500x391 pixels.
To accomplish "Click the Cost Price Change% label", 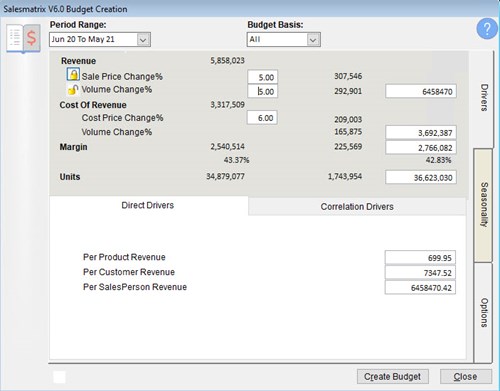I will coord(122,118).
